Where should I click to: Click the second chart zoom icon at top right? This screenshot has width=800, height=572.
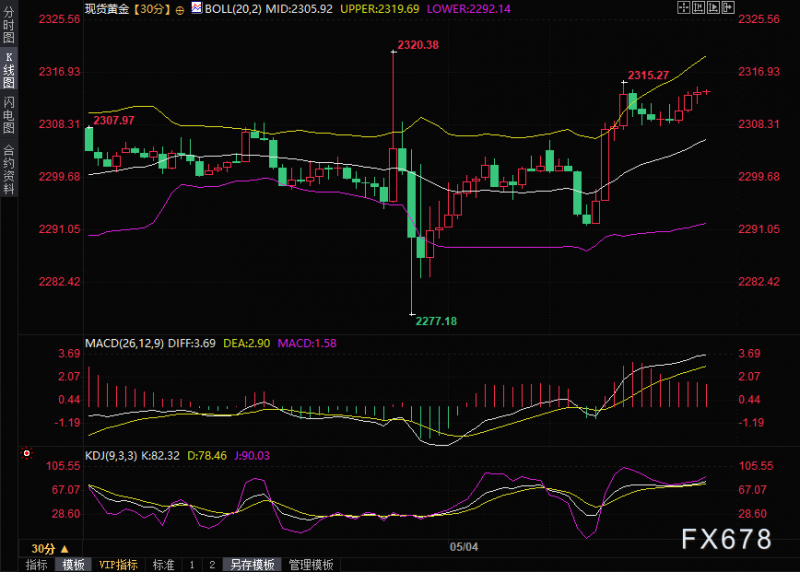pos(698,7)
